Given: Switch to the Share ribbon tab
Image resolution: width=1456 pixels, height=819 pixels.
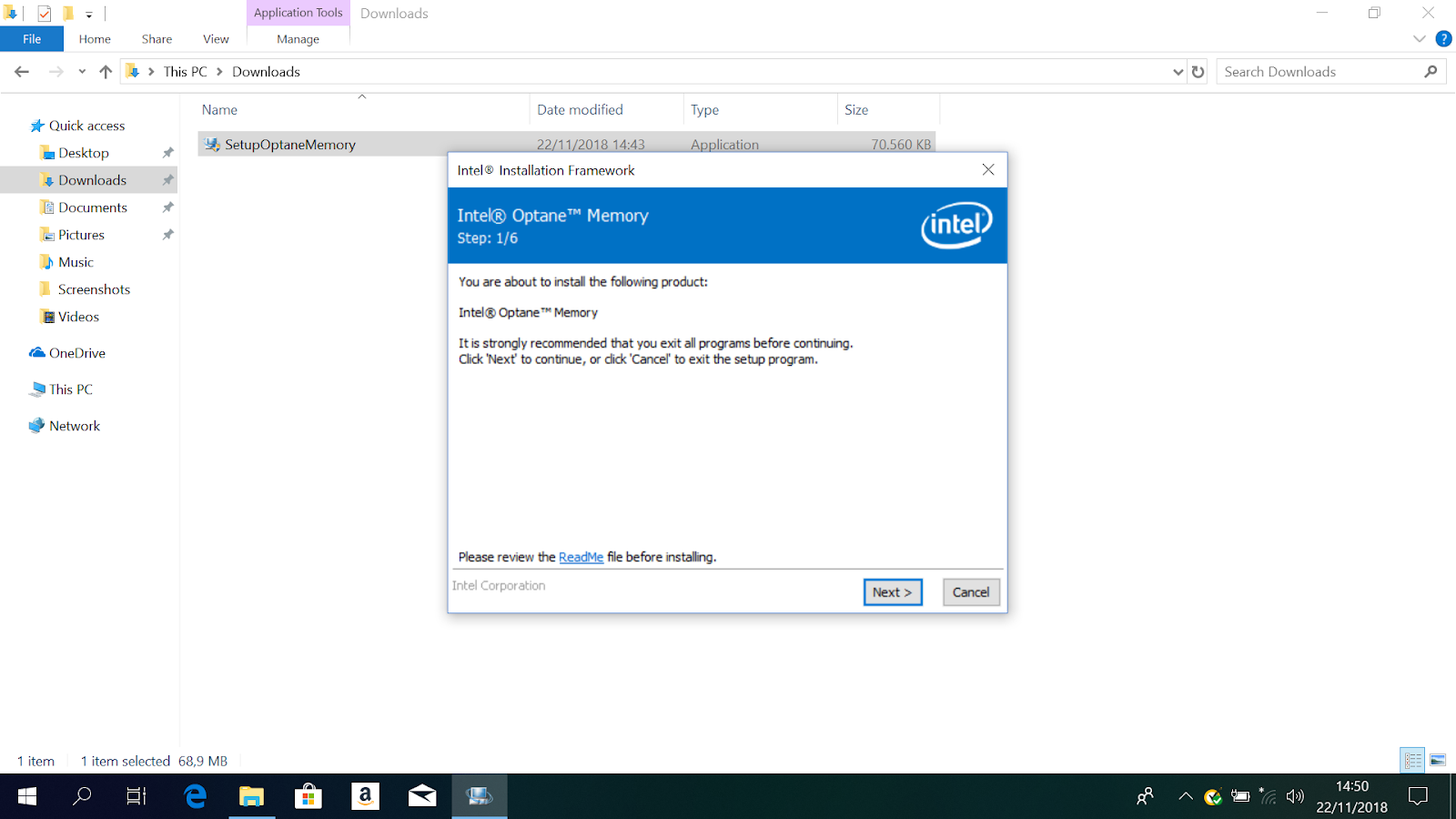Looking at the screenshot, I should (157, 39).
